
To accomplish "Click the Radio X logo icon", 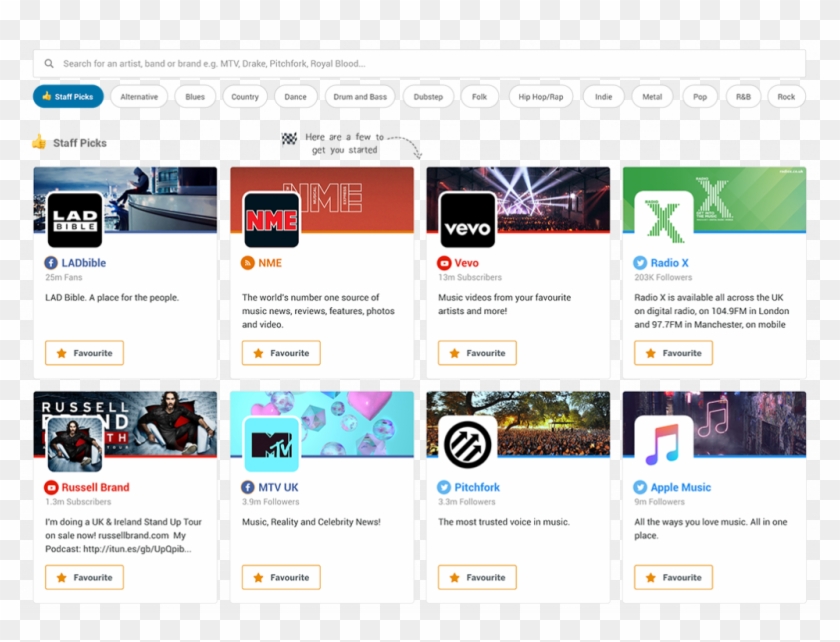I will pyautogui.click(x=663, y=220).
